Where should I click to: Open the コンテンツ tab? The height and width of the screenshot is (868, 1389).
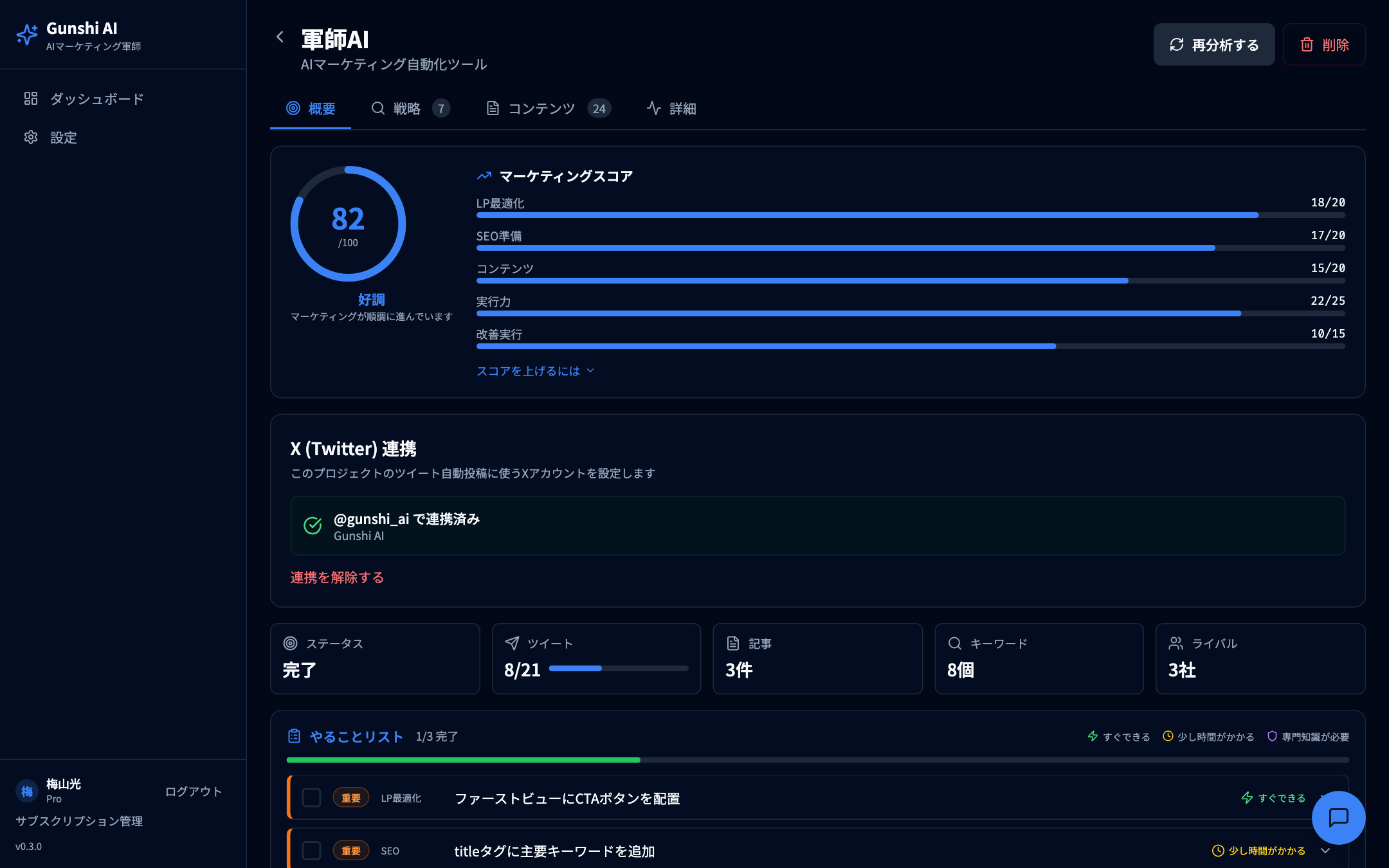pyautogui.click(x=541, y=109)
